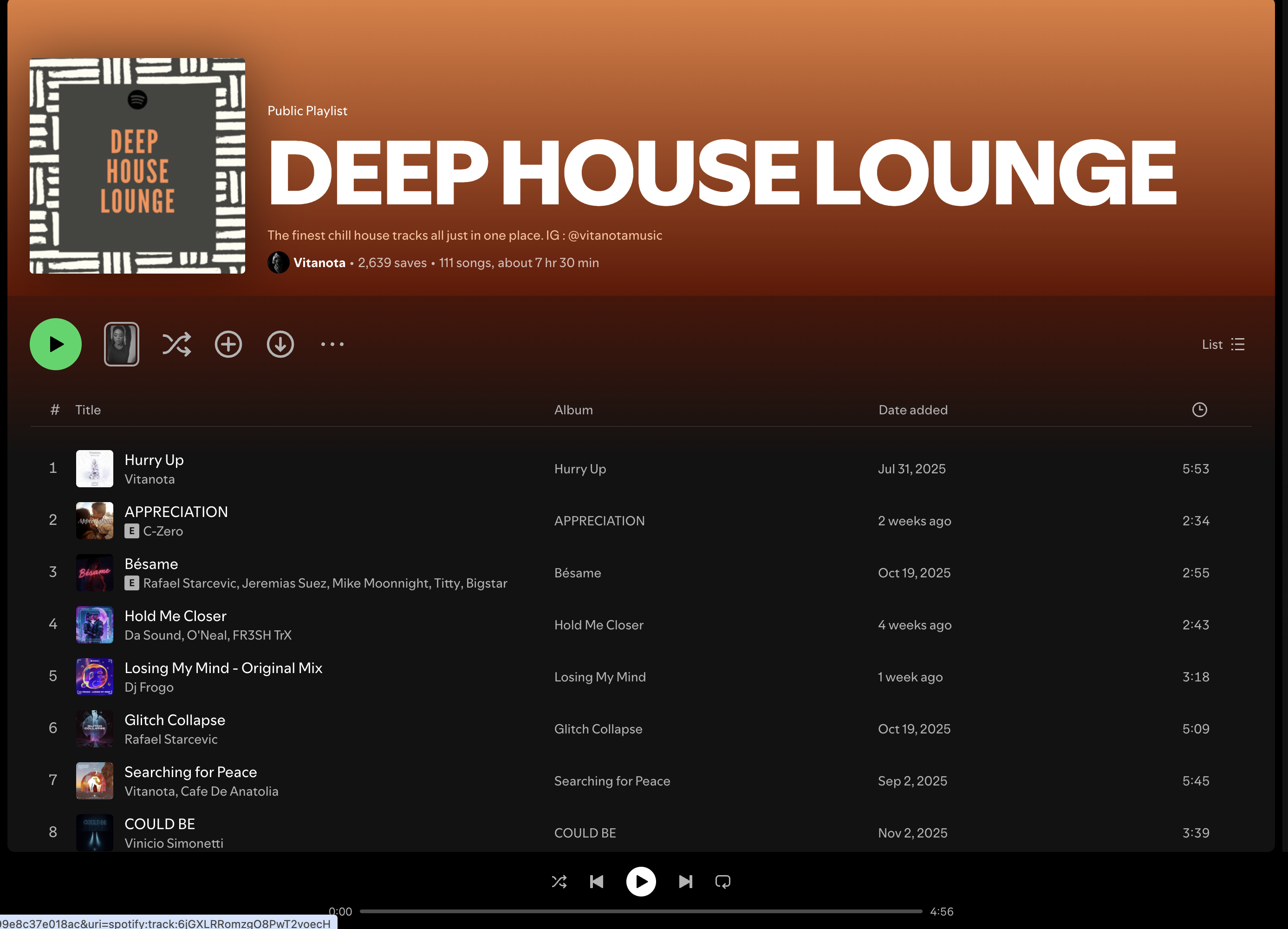The image size is (1288, 929).
Task: Sort by the Date added column header
Action: point(913,410)
